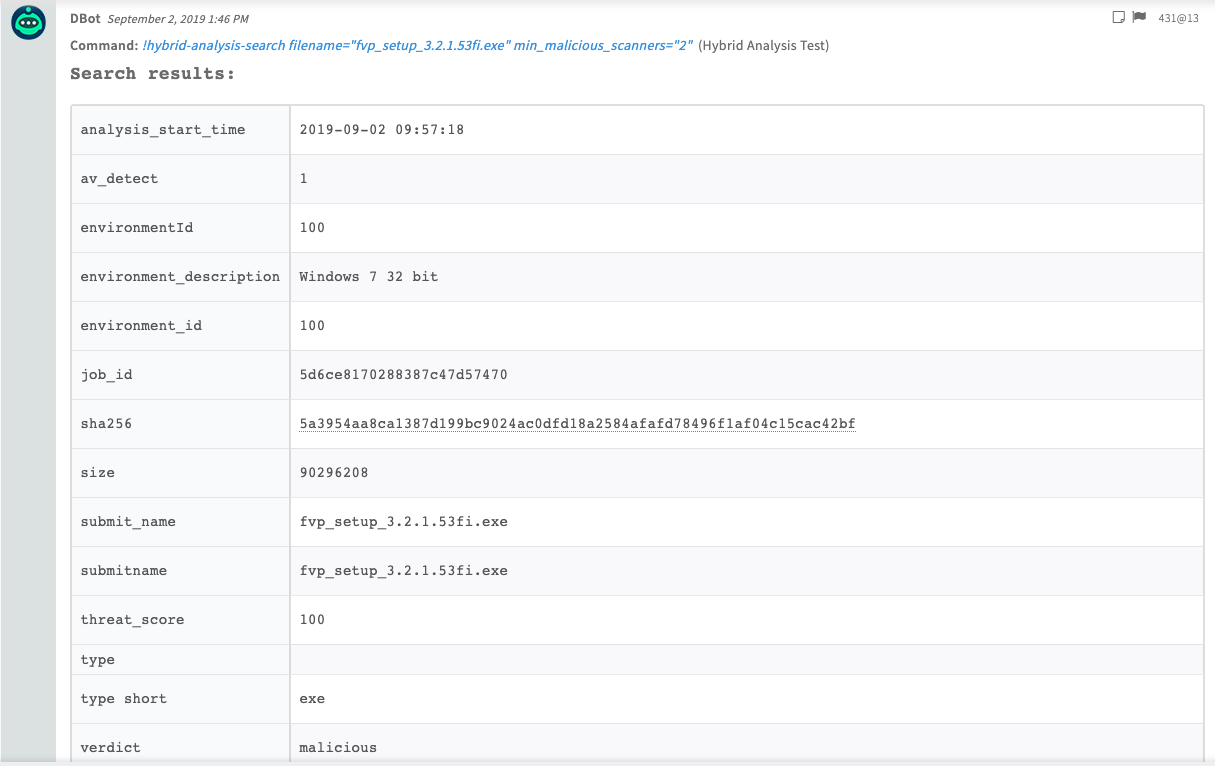
Task: Click the DBot sender name
Action: click(85, 19)
